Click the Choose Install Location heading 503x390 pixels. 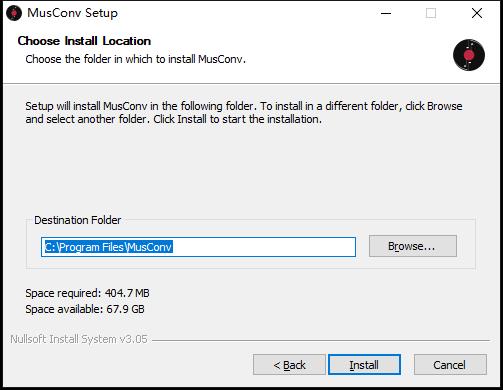(x=84, y=41)
